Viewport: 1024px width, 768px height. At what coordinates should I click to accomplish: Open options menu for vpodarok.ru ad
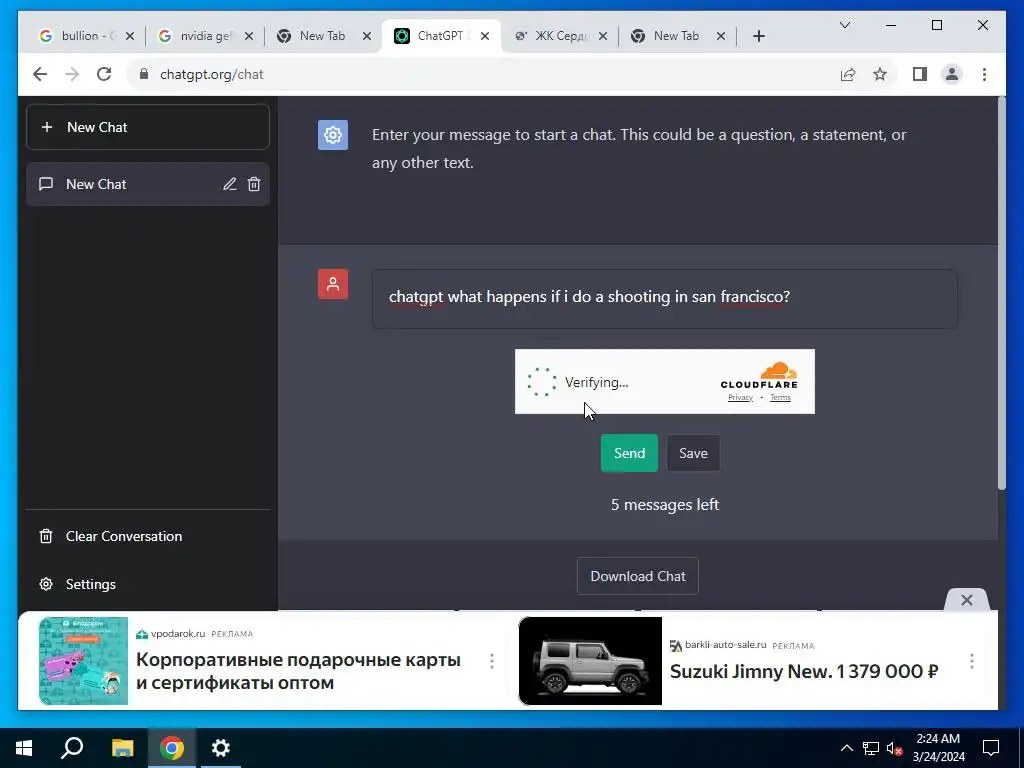pos(492,661)
